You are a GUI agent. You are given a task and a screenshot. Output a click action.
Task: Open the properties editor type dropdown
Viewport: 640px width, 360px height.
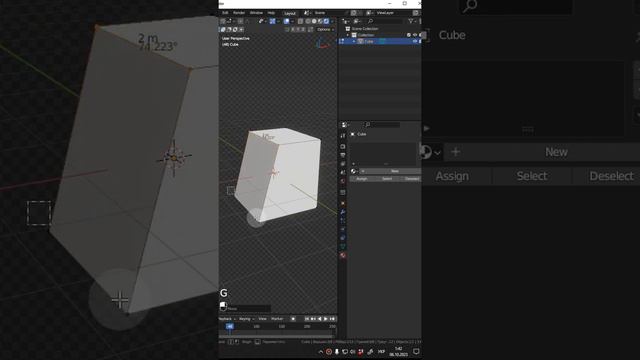pos(344,125)
